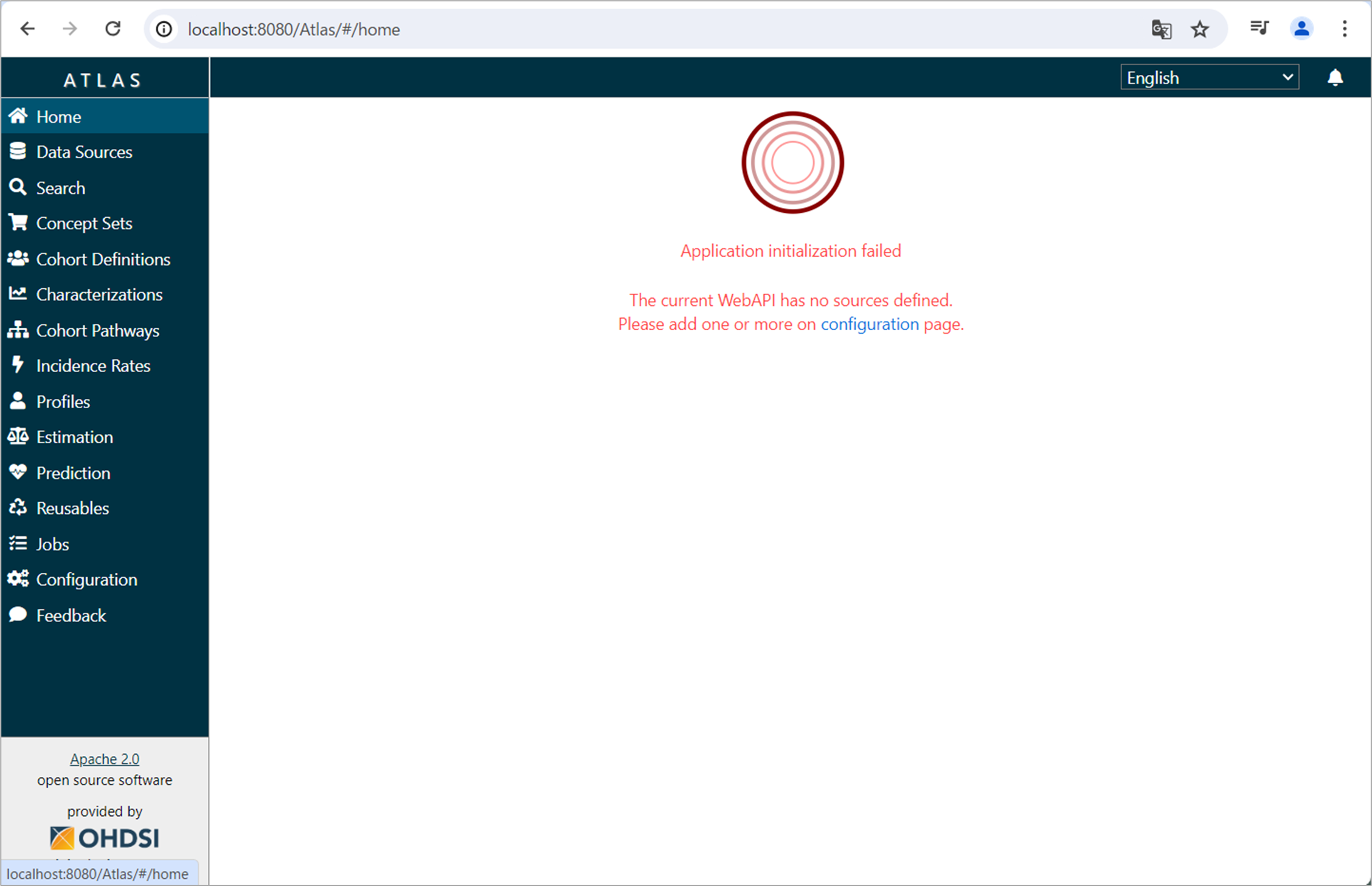This screenshot has width=1372, height=886.
Task: Click the Feedback speech bubble icon
Action: point(18,614)
